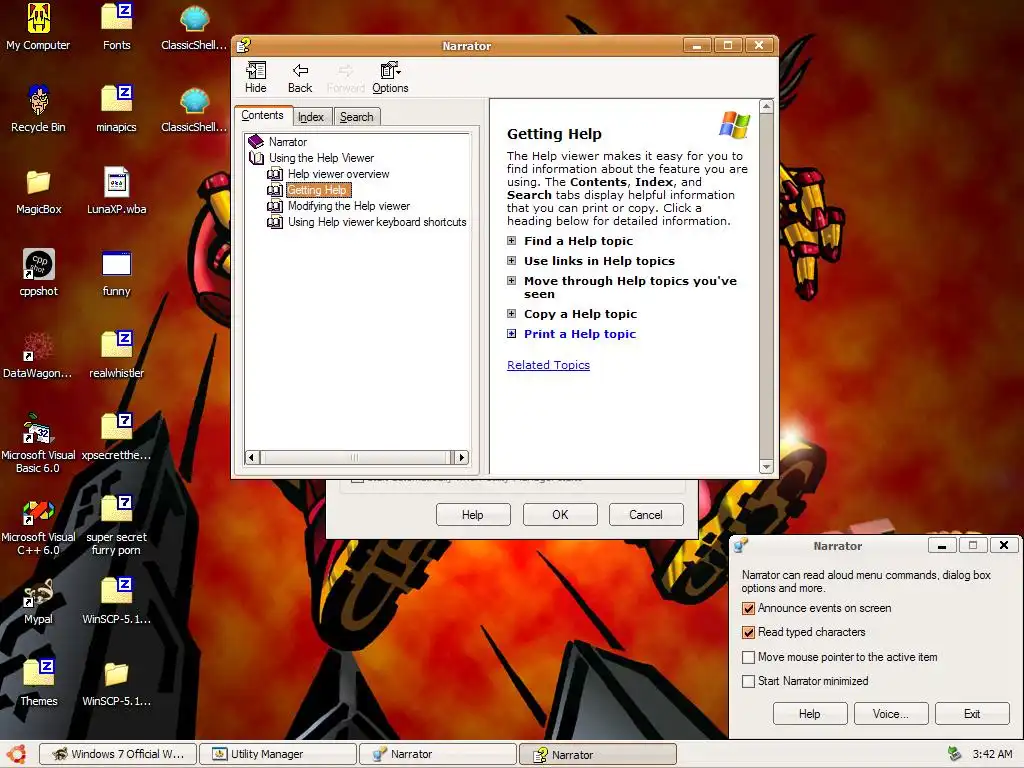The height and width of the screenshot is (768, 1024).
Task: Switch to Narrator settings taskbar button
Action: click(x=438, y=754)
